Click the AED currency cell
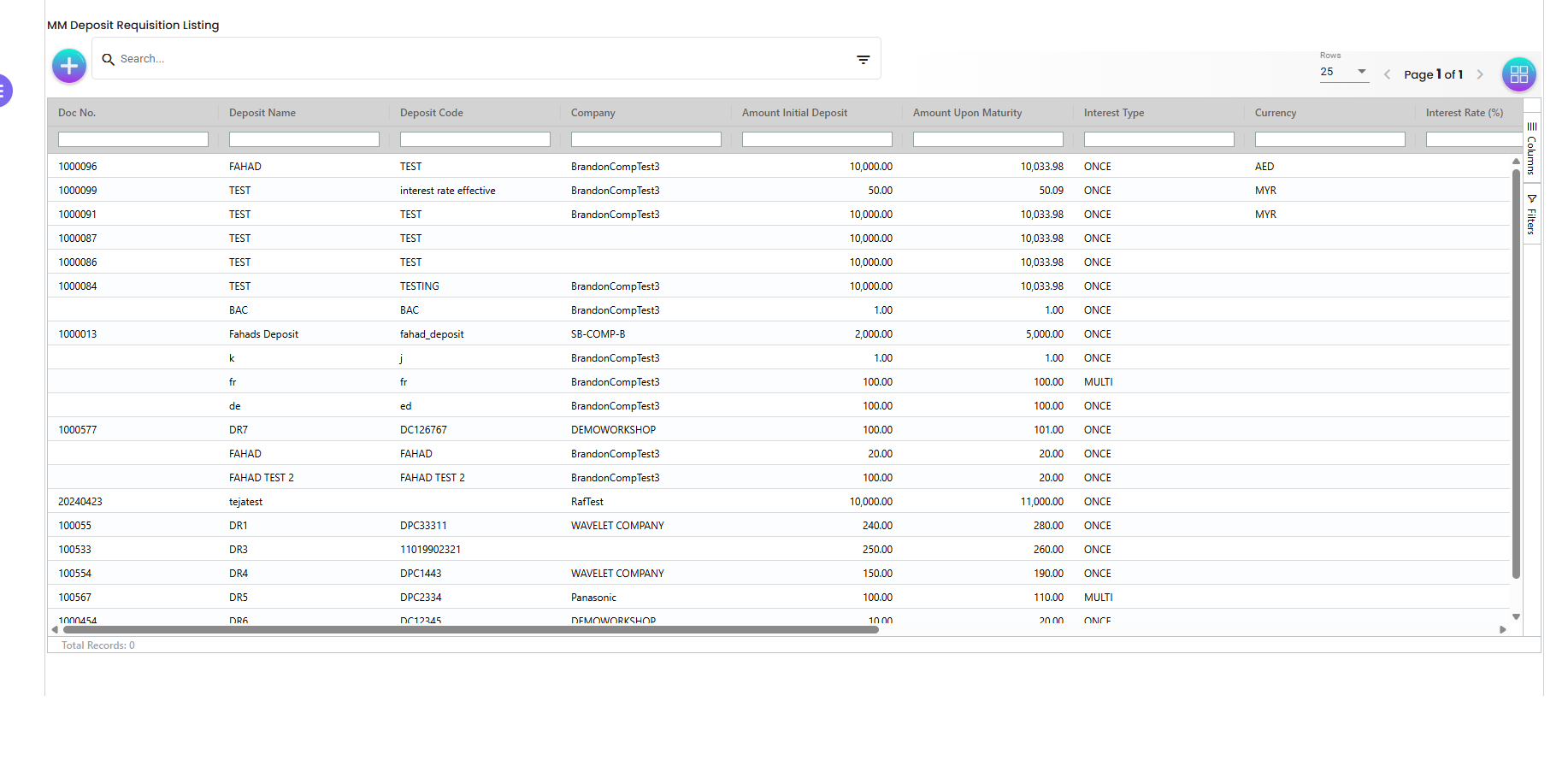This screenshot has width=1568, height=766. pos(1264,167)
